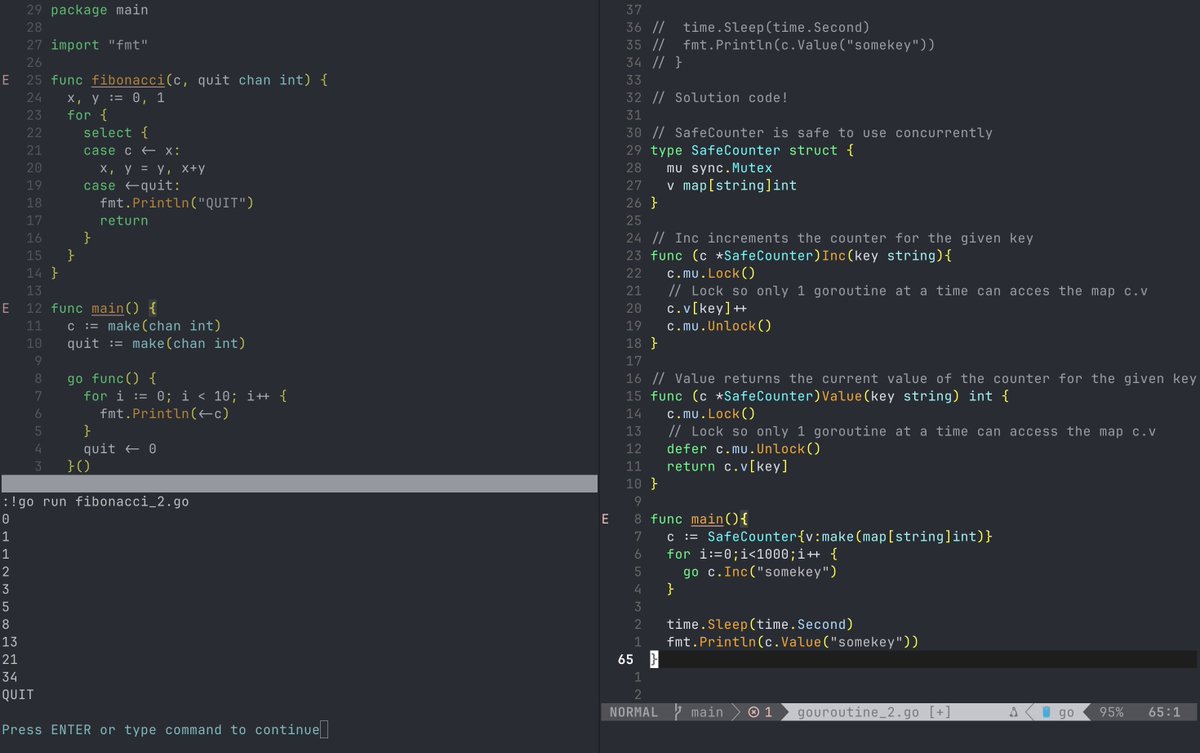1200x753 pixels.
Task: Click the 95% scroll position indicator
Action: click(x=1112, y=712)
